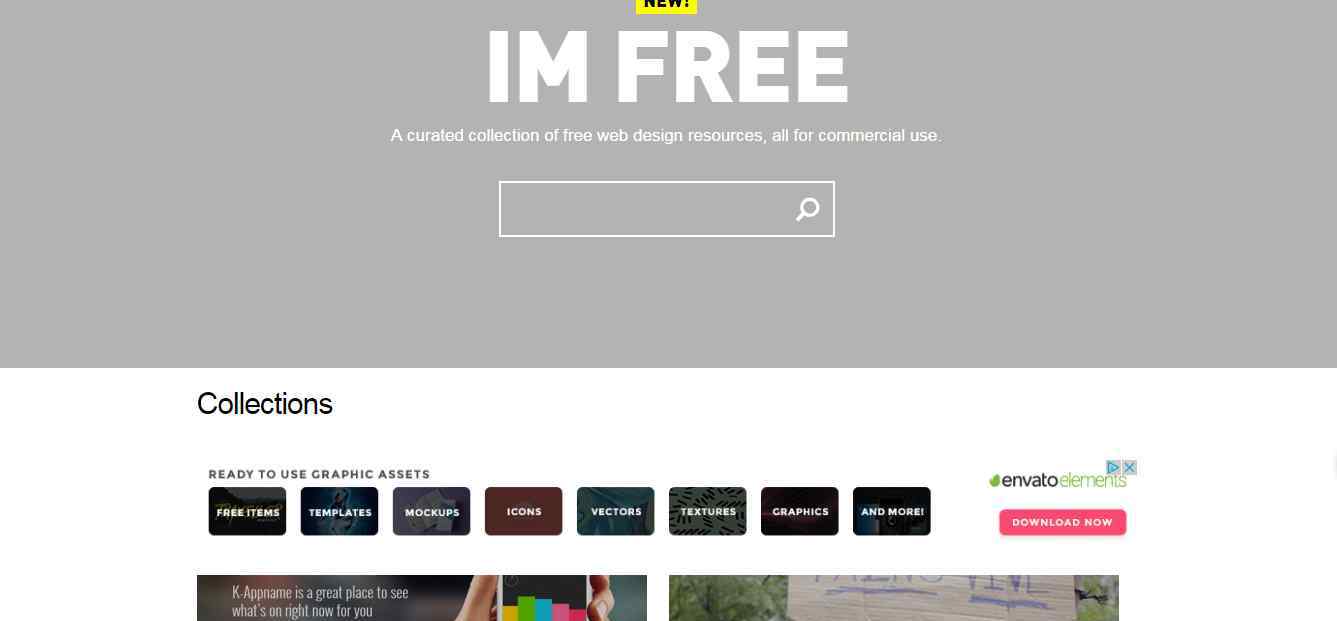The image size is (1337, 621).
Task: Click READY TO USE GRAPHIC ASSETS text
Action: tap(319, 474)
